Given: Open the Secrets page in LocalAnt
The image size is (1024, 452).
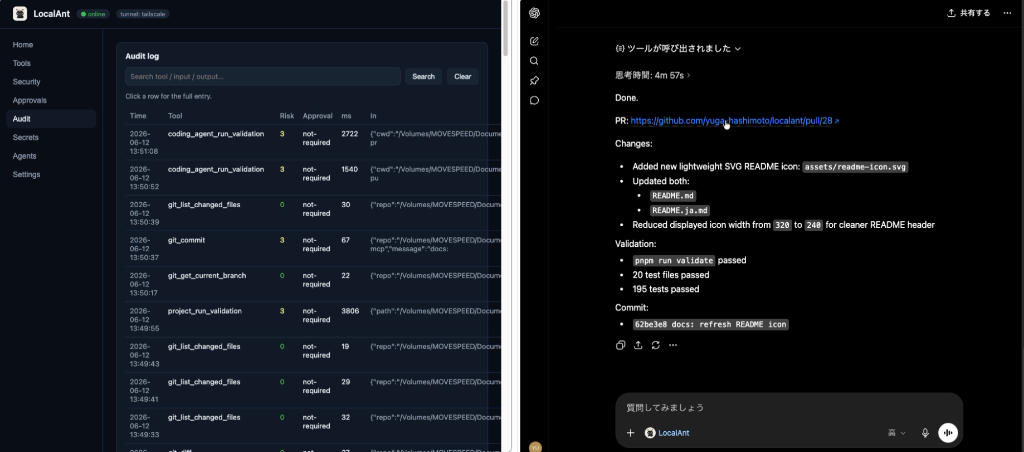Looking at the screenshot, I should (51, 137).
